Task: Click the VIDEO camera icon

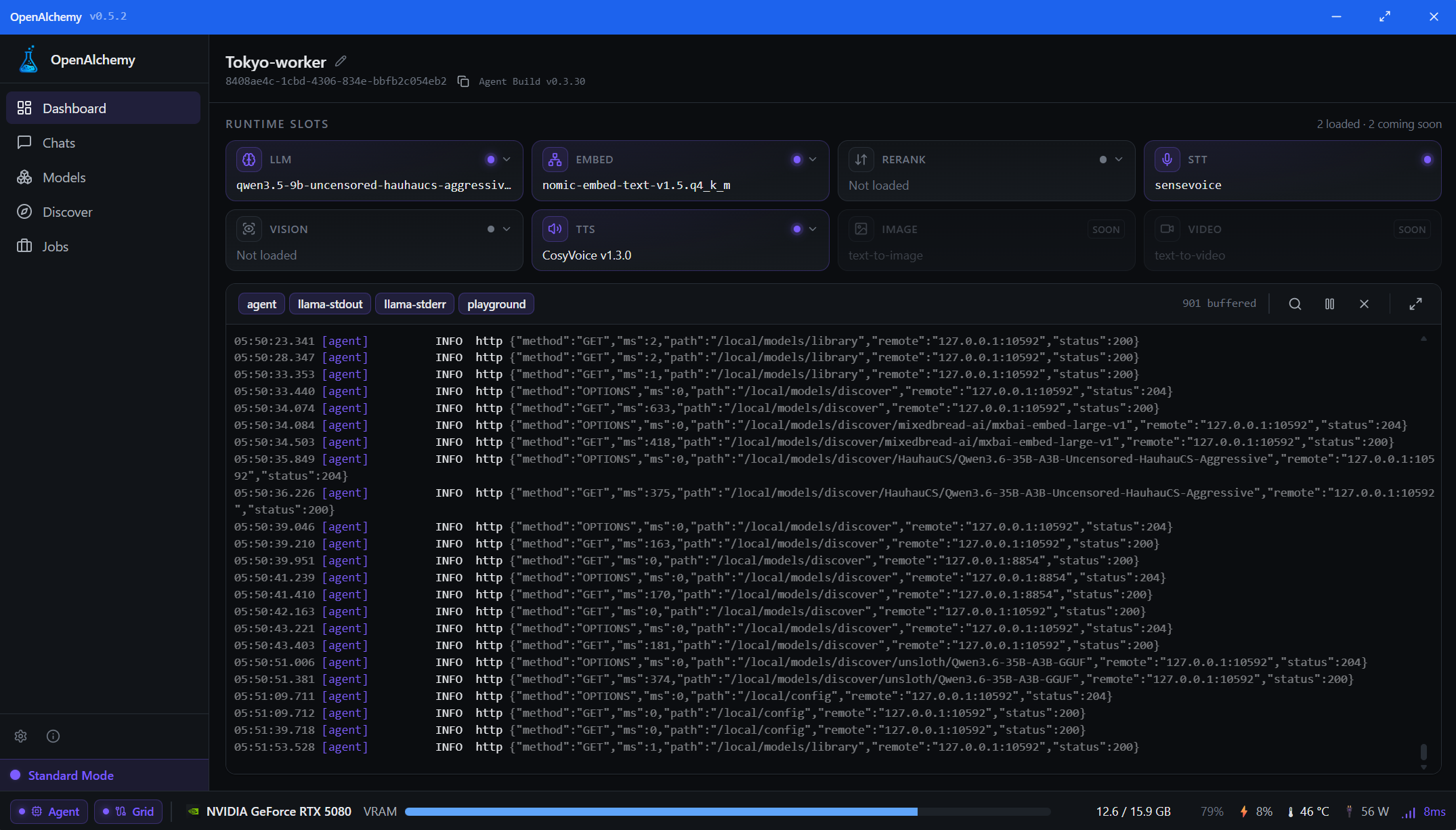Action: [1167, 229]
